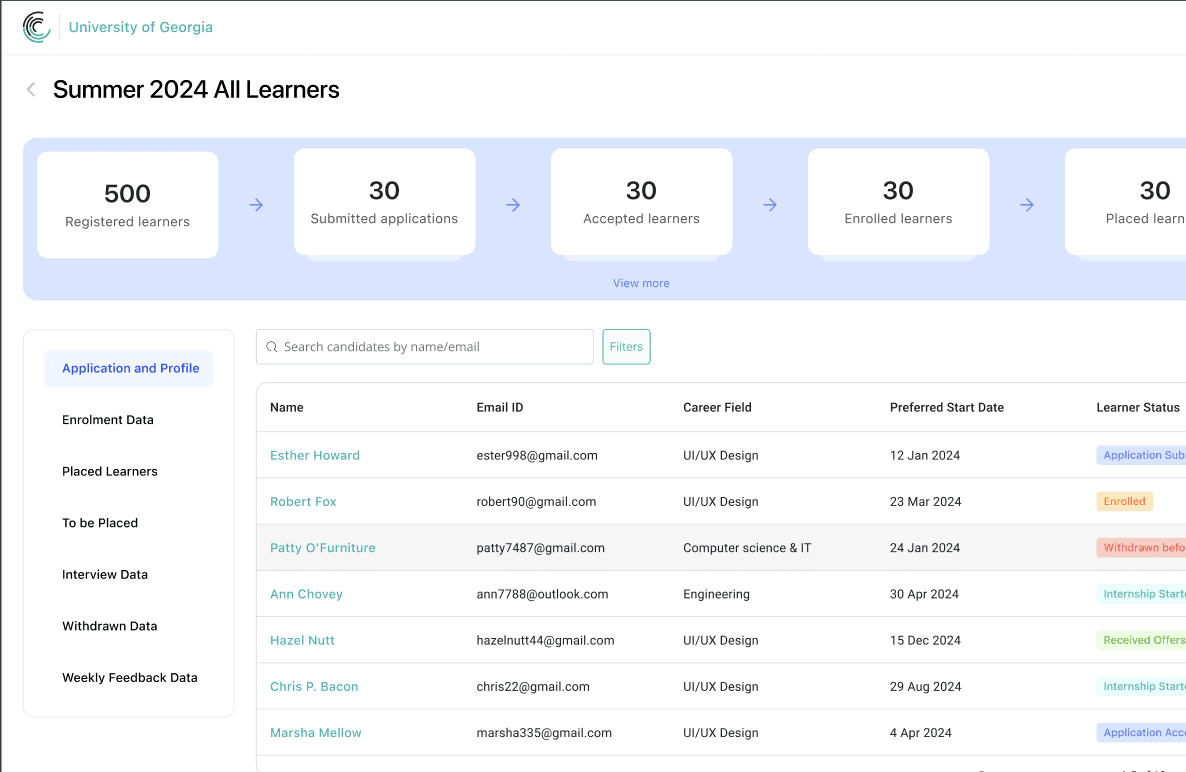This screenshot has width=1186, height=772.
Task: Open Hazel Nutt's profile
Action: tap(302, 640)
